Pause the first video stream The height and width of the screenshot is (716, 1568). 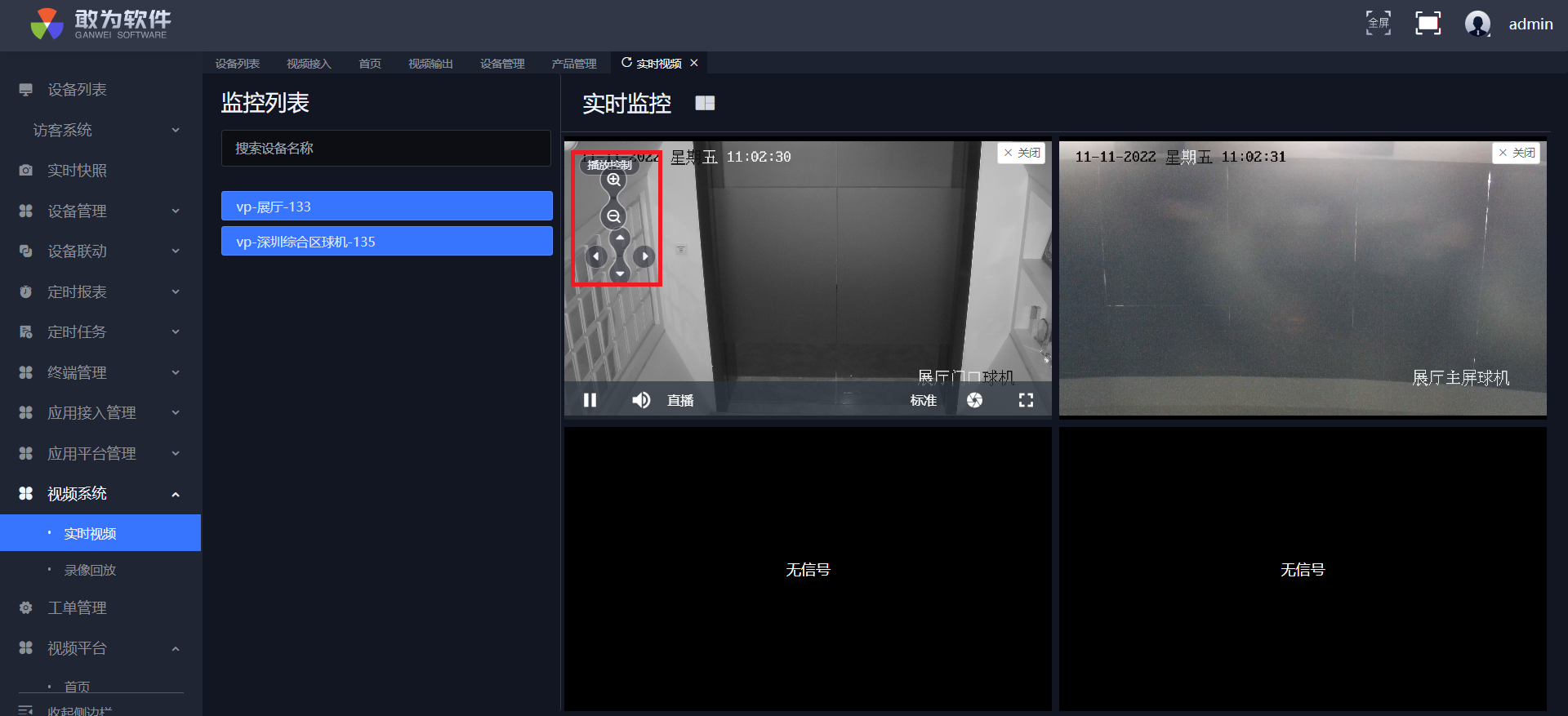tap(590, 400)
